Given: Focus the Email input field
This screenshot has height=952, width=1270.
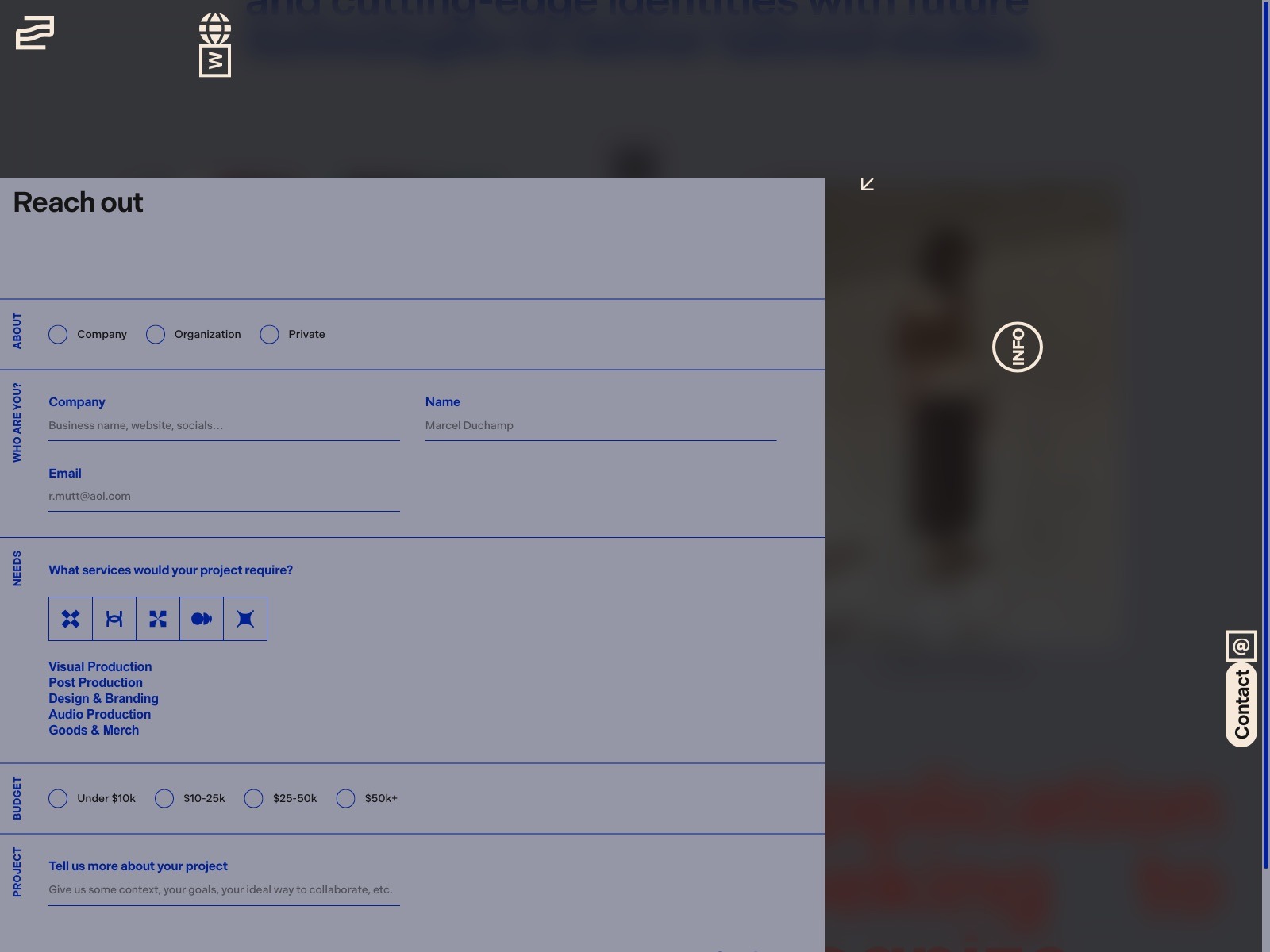Looking at the screenshot, I should (224, 497).
